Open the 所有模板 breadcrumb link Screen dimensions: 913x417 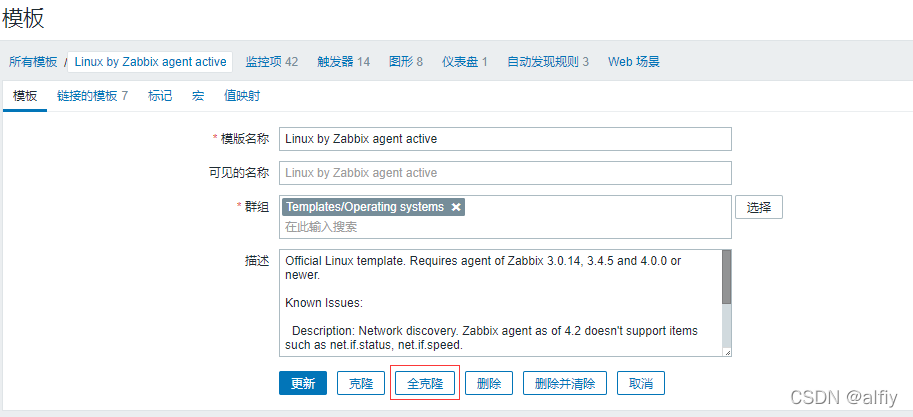coord(33,62)
